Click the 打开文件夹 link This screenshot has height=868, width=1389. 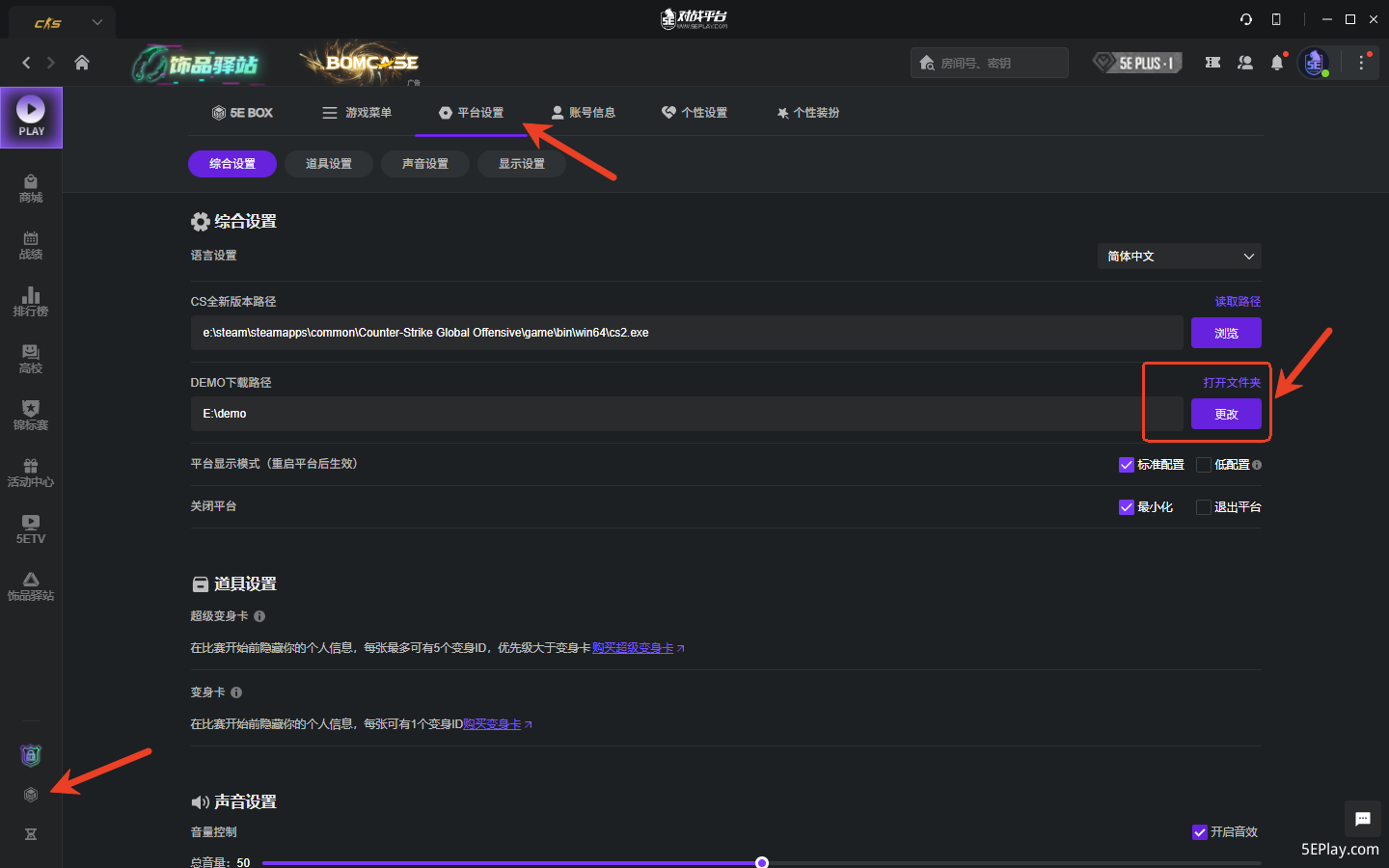point(1232,383)
